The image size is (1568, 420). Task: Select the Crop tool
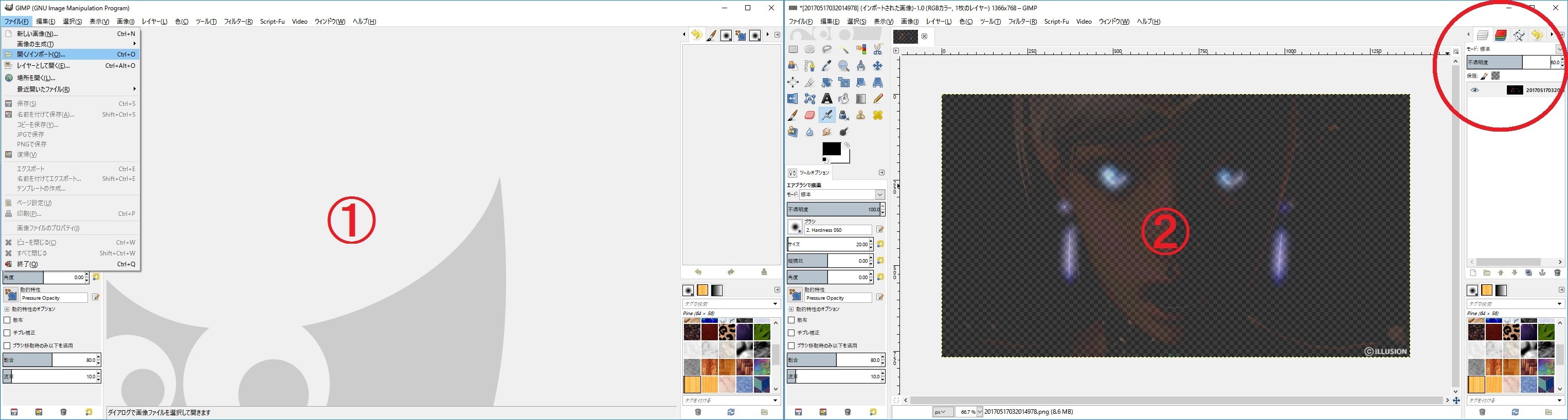pos(809,82)
